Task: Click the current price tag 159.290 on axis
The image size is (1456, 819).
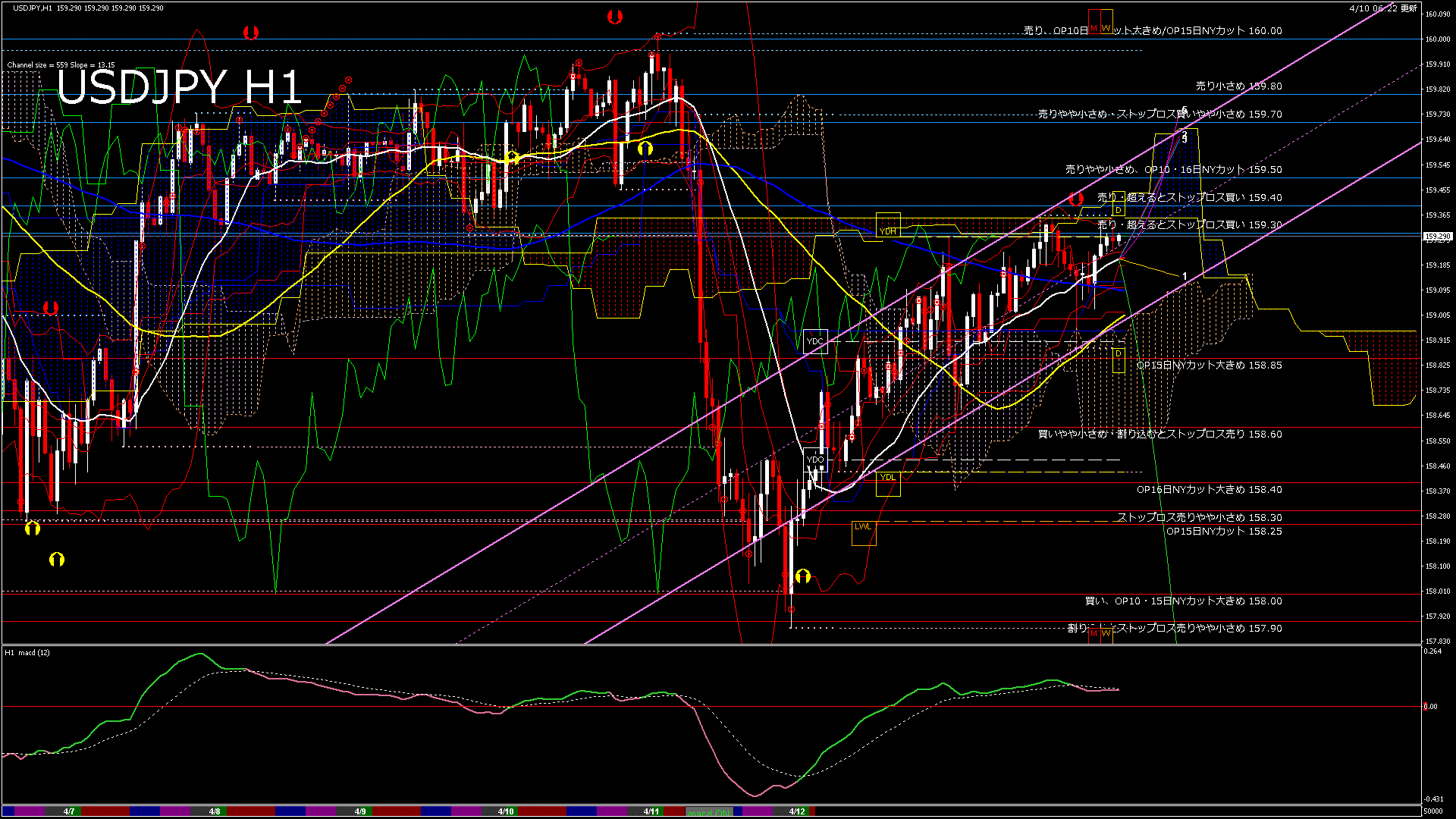Action: tap(1437, 237)
